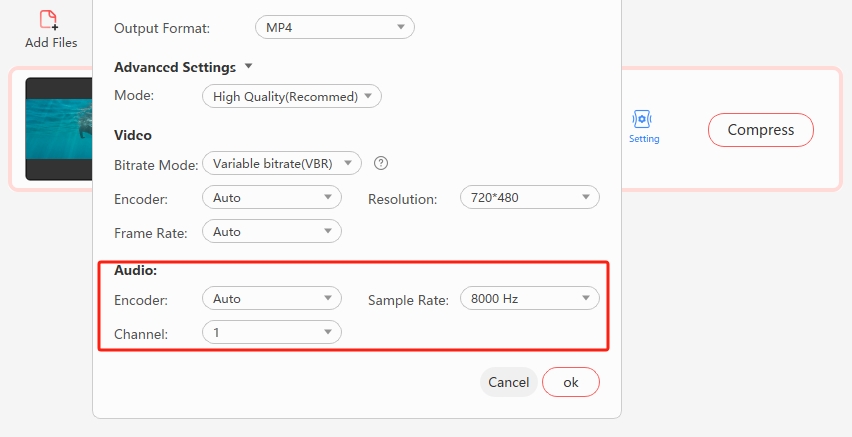Open the Output Format MP4 dropdown
Image resolution: width=852 pixels, height=437 pixels.
(x=335, y=27)
